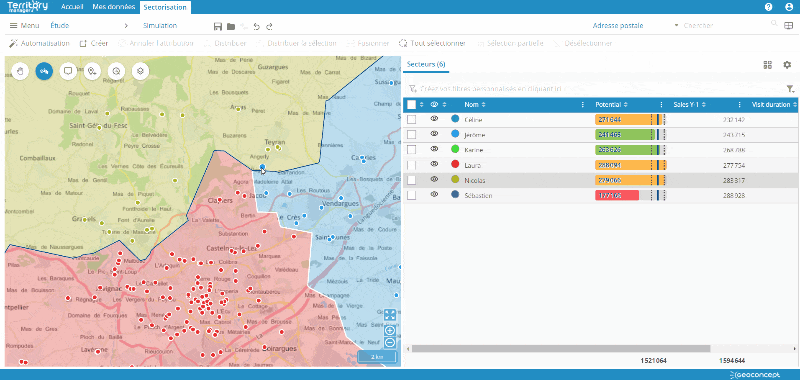This screenshot has height=380, width=800.
Task: Click the add location pin map tool
Action: click(92, 71)
